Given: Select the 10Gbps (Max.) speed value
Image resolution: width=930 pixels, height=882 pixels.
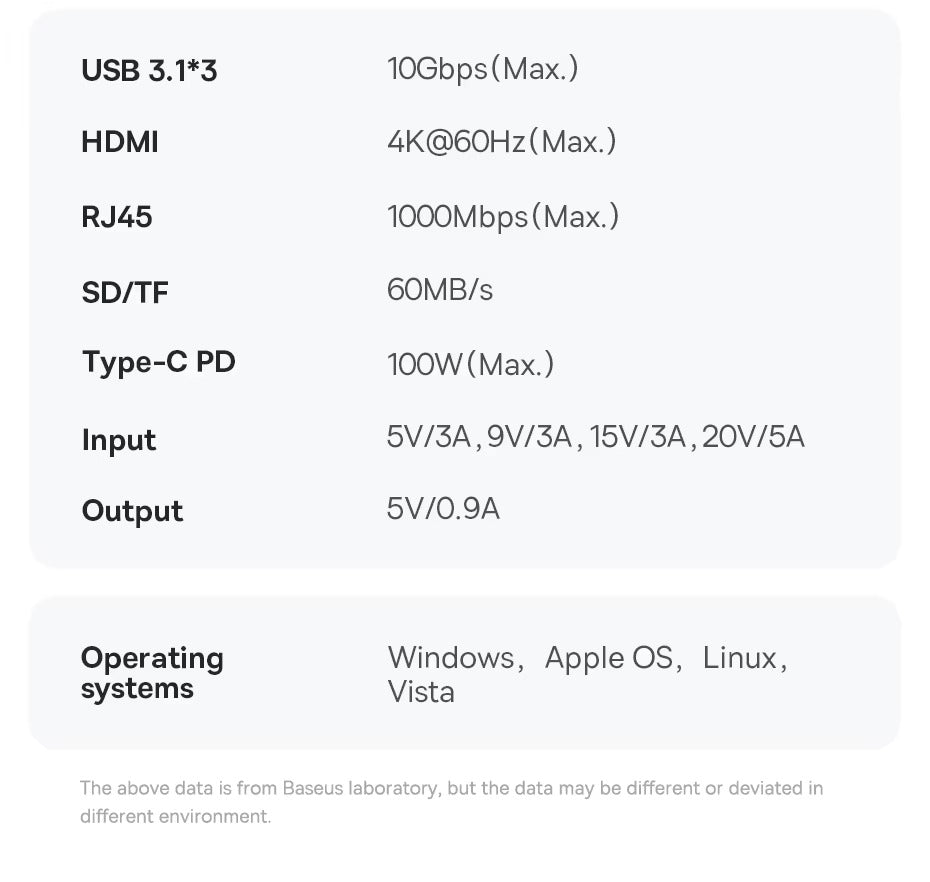Looking at the screenshot, I should point(482,69).
